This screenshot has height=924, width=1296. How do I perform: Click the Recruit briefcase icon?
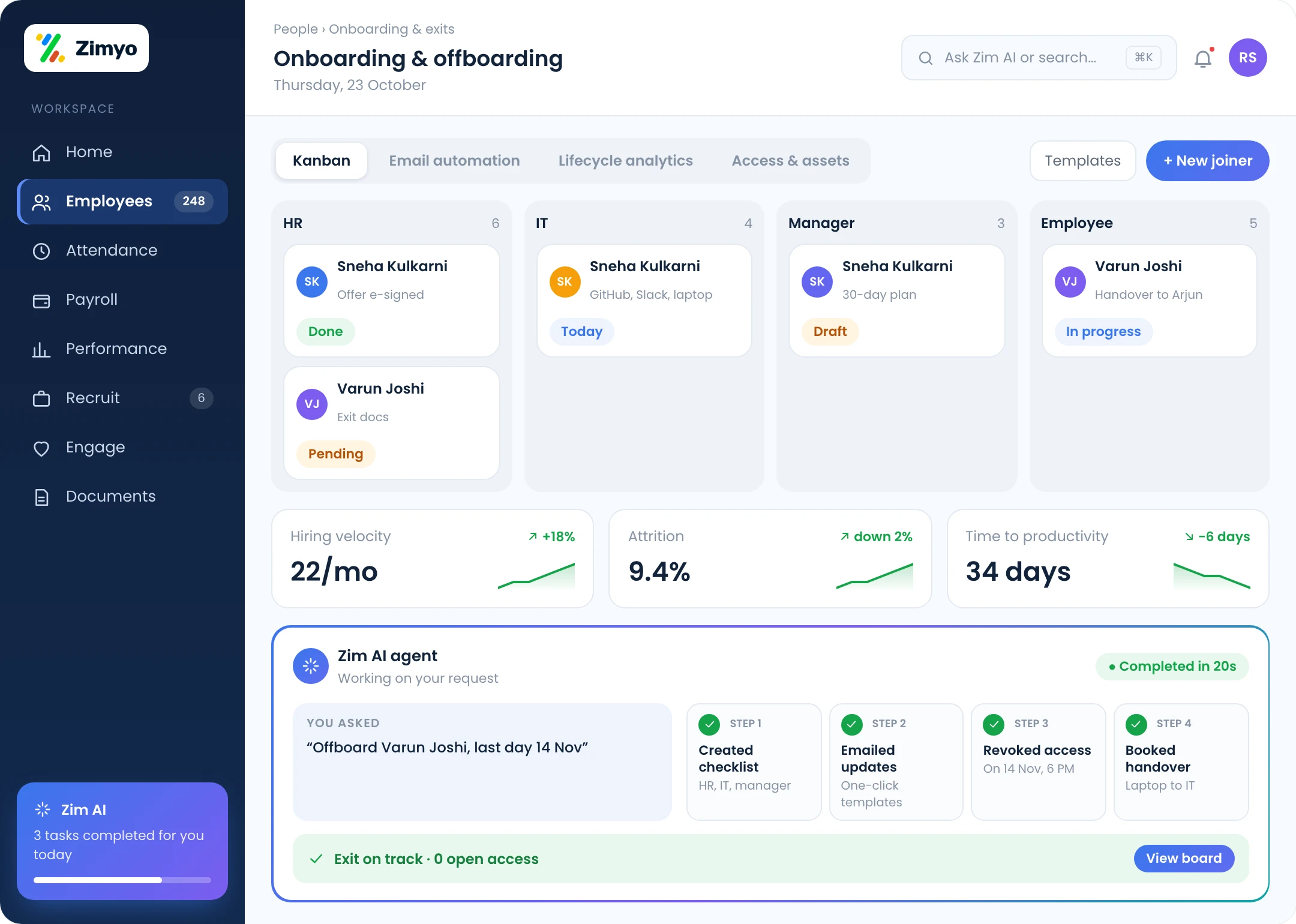41,398
